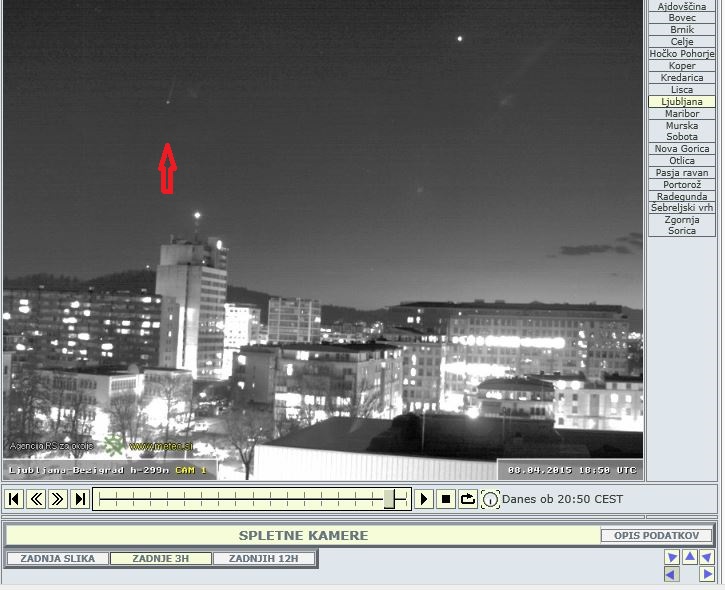Click the blue up arrow navigation icon
Screen dimensions: 725x590
689,557
